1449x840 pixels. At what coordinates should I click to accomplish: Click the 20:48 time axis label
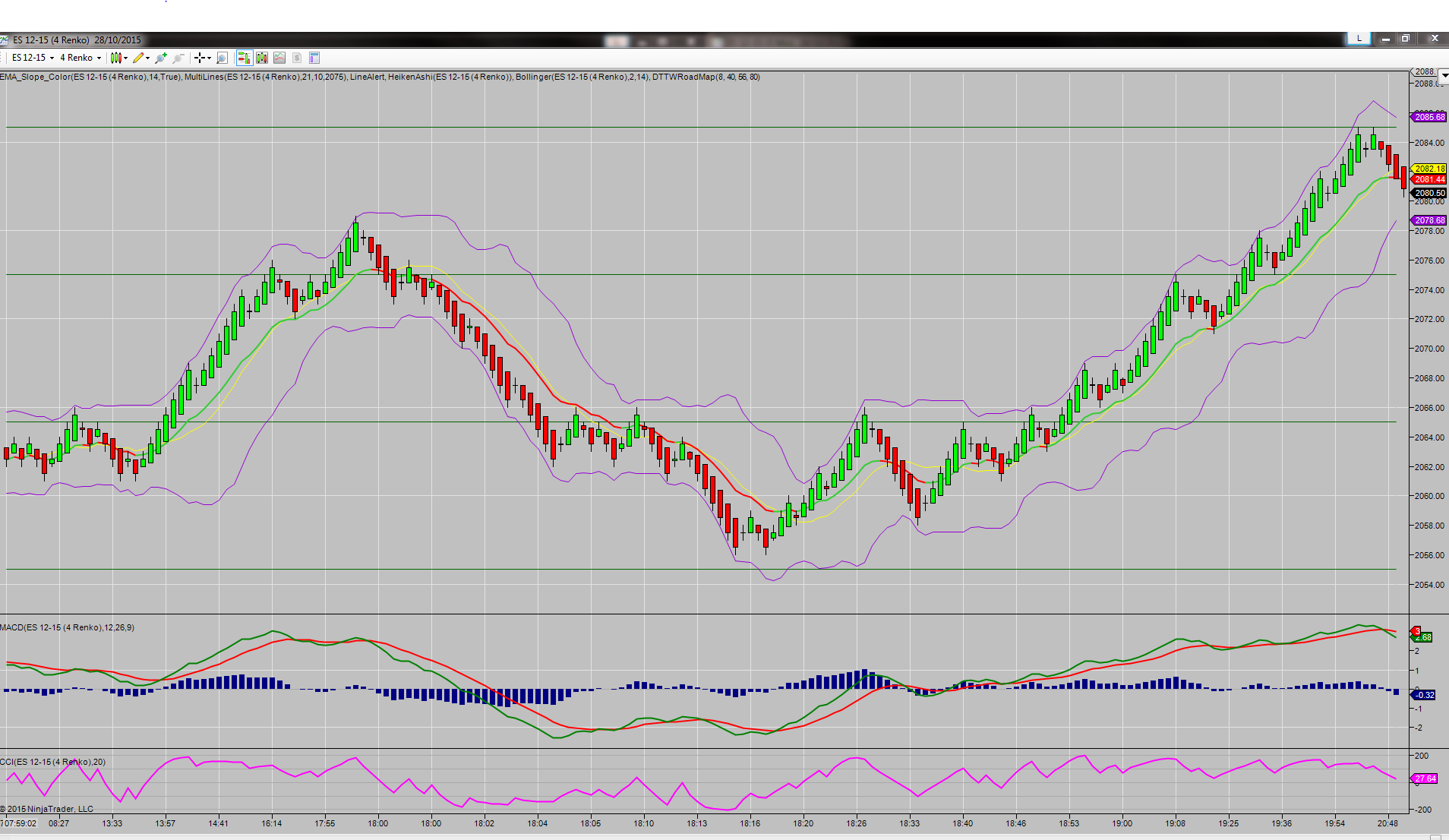tap(1387, 823)
